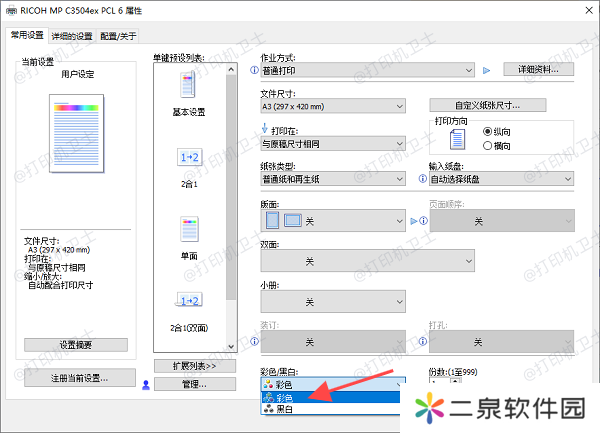Click the 详细资料... button
600x433 pixels.
pos(538,69)
